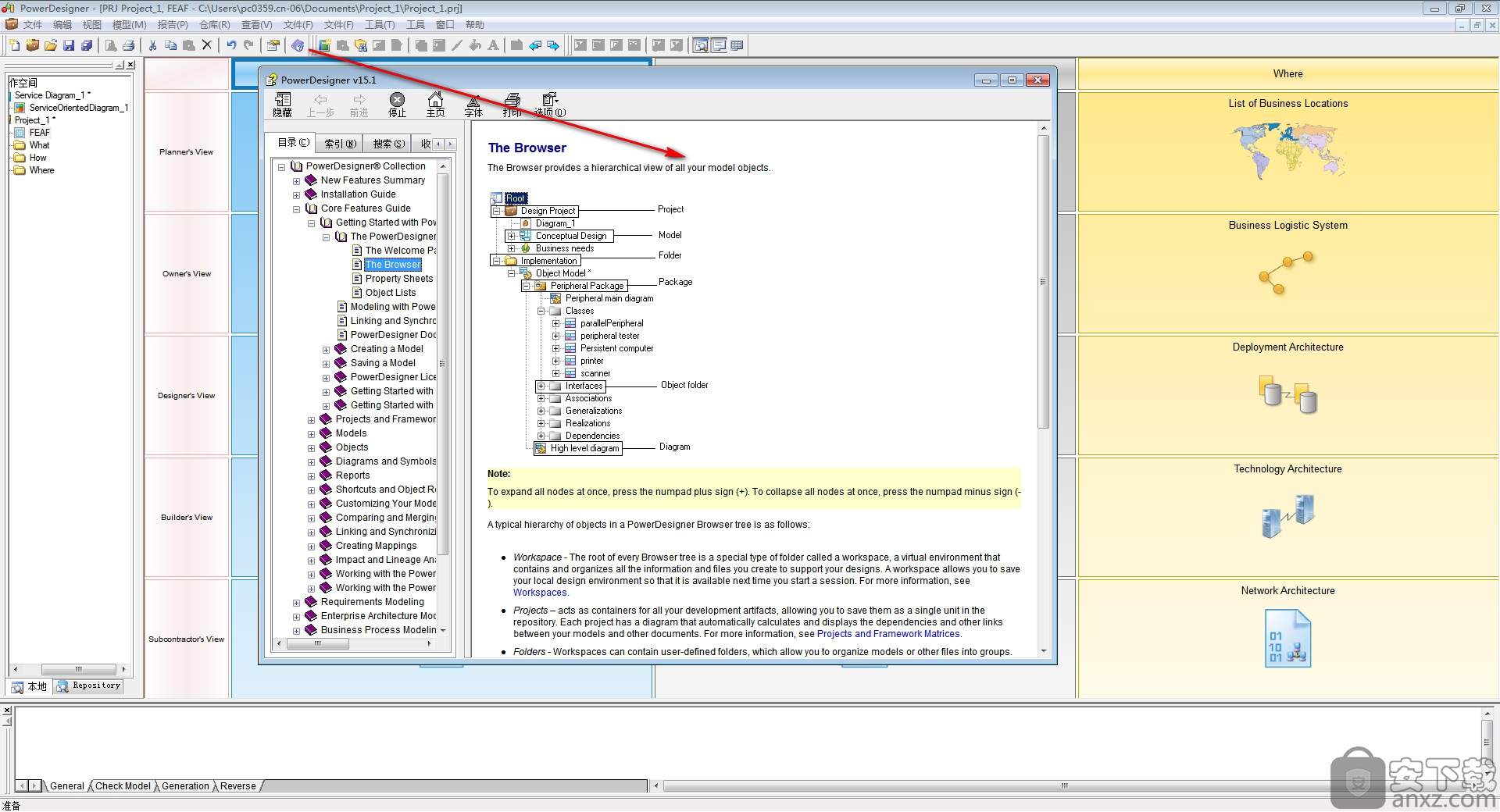Click the Business Logistic System node icon
Image resolution: width=1500 pixels, height=812 pixels.
coord(1287,272)
